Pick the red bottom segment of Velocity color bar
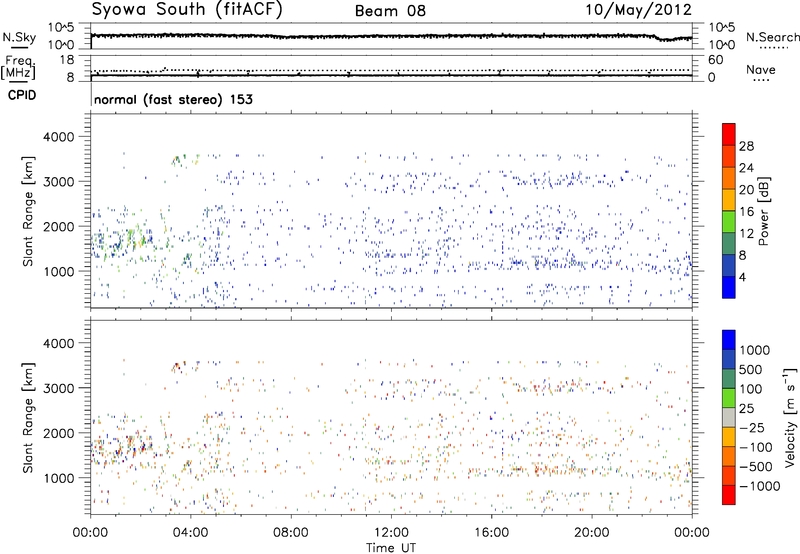This screenshot has height=554, width=800. (x=729, y=495)
